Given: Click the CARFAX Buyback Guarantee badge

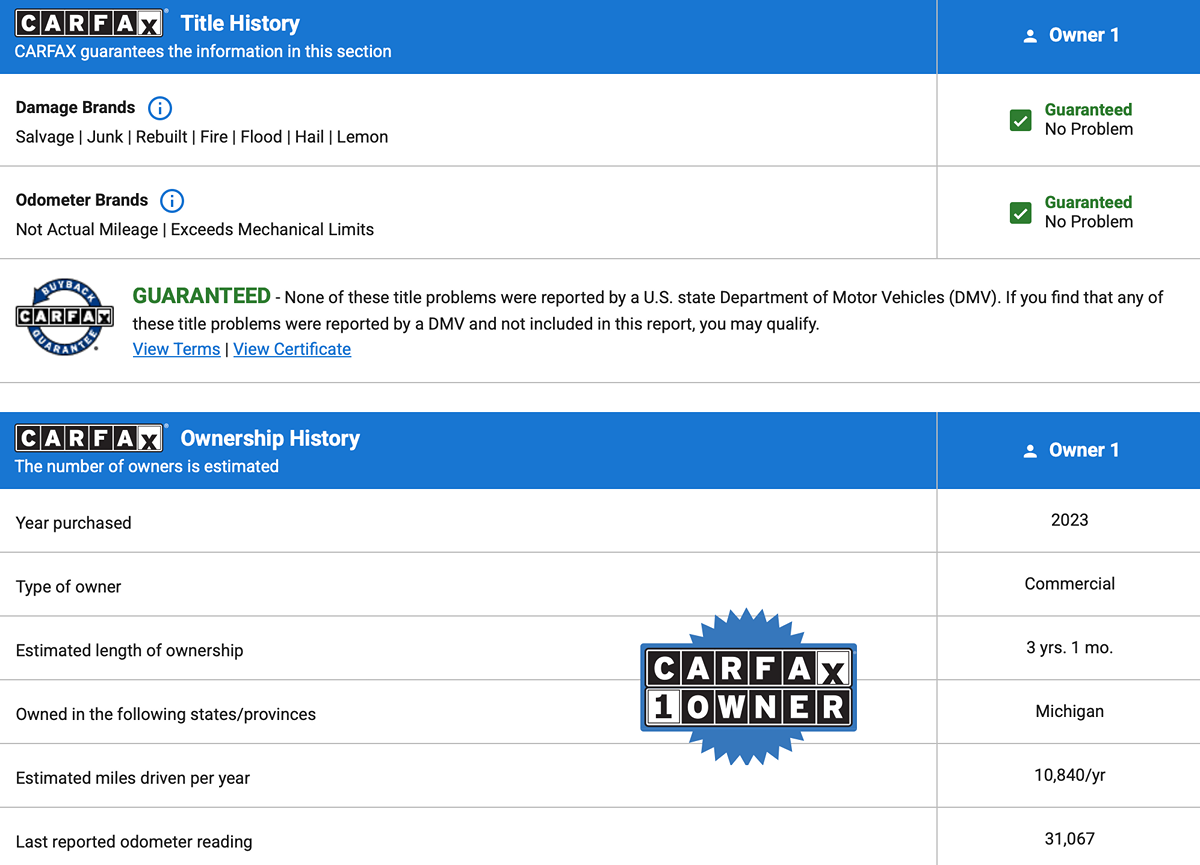Looking at the screenshot, I should (65, 318).
